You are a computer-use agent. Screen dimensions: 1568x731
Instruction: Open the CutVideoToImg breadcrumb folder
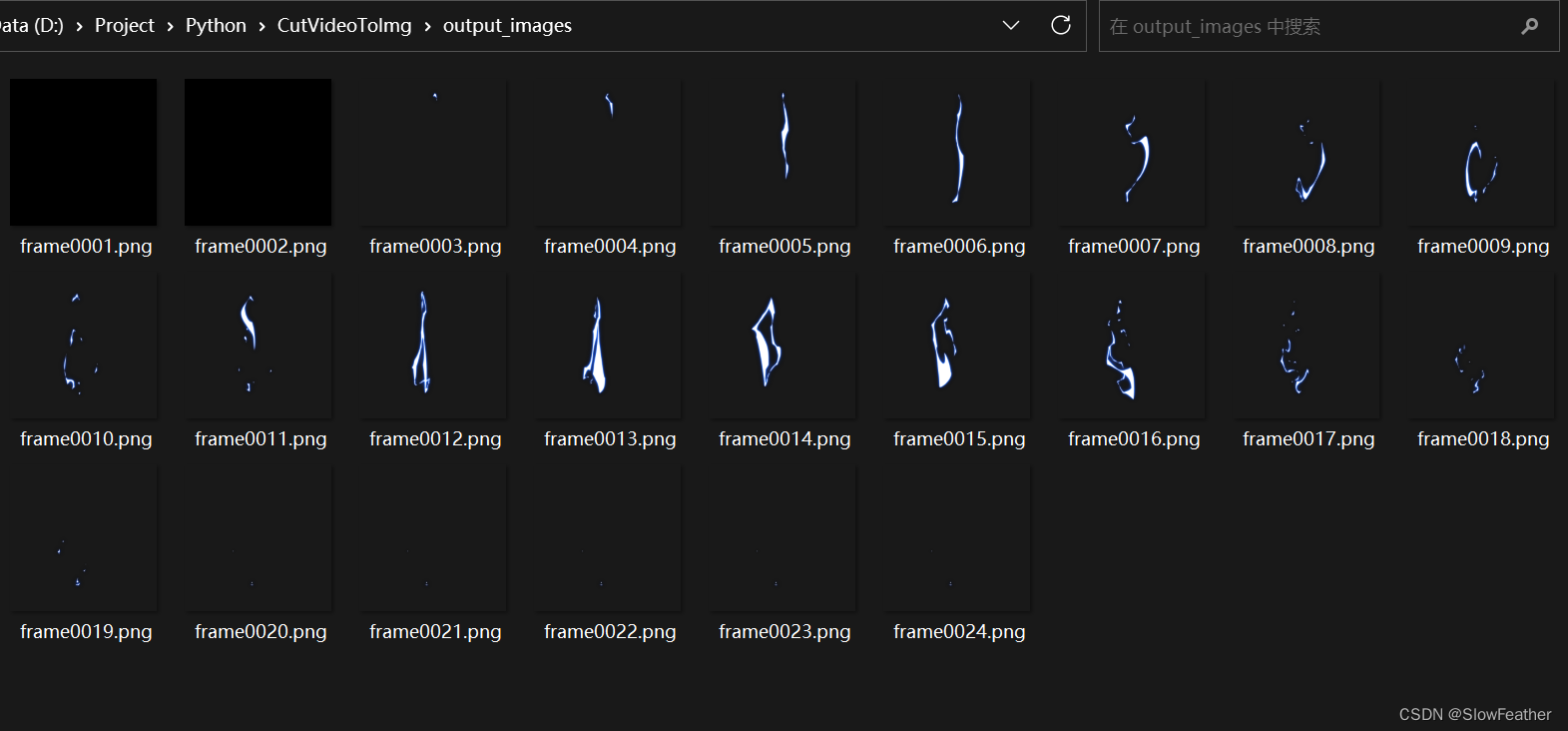(344, 25)
